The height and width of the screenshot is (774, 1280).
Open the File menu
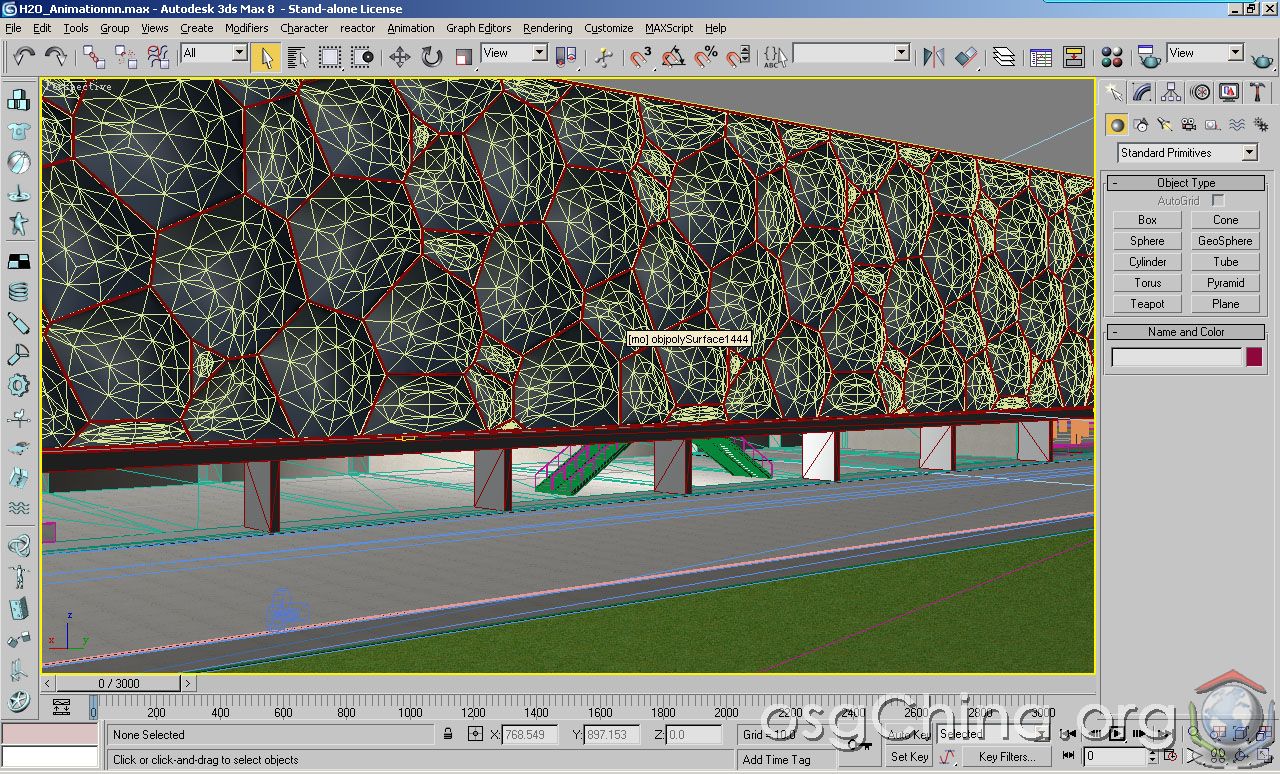pyautogui.click(x=13, y=28)
